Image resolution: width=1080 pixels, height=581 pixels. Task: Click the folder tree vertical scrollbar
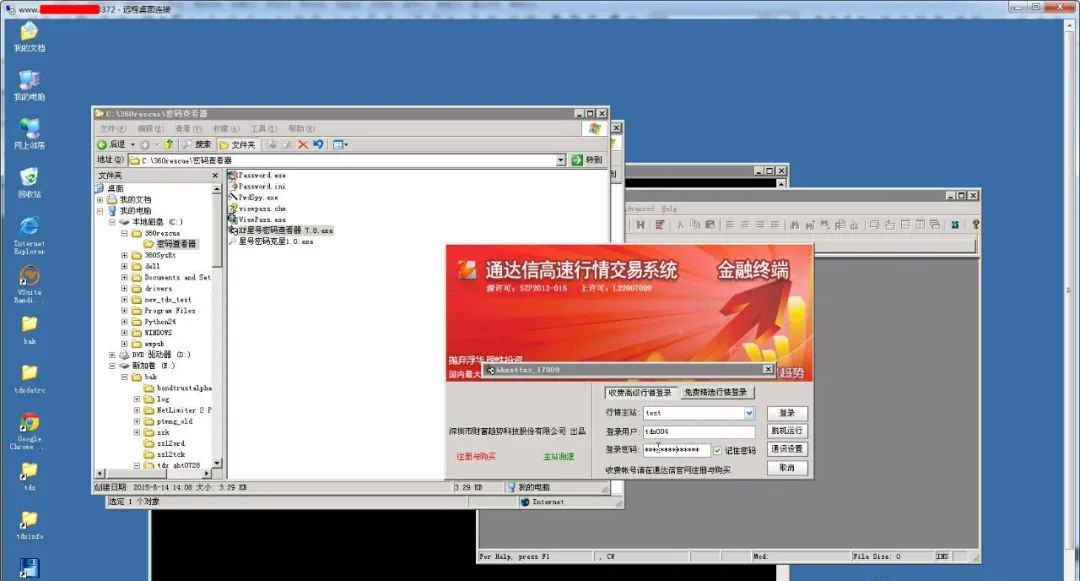click(217, 326)
